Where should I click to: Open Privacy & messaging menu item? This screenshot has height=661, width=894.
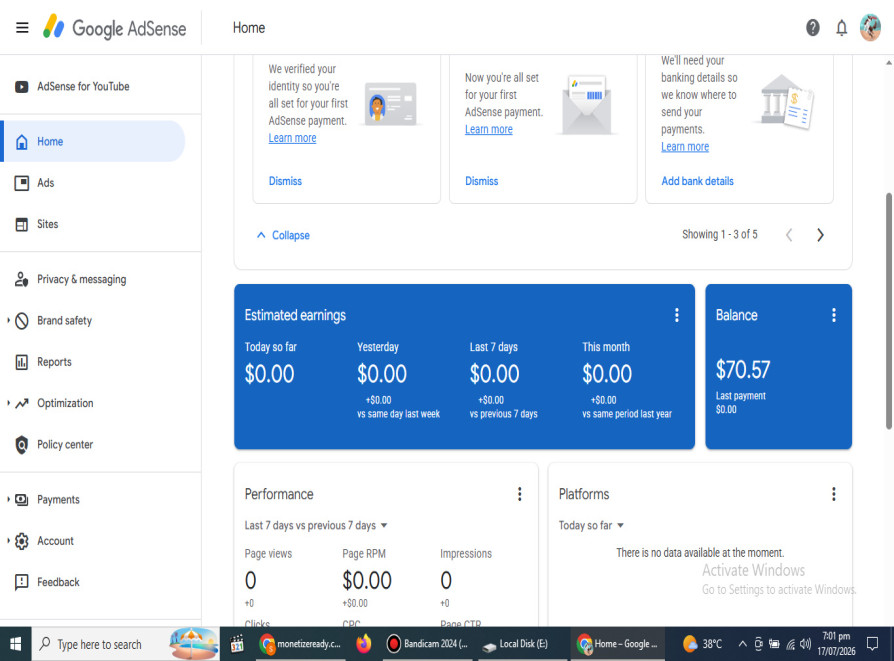(92, 279)
